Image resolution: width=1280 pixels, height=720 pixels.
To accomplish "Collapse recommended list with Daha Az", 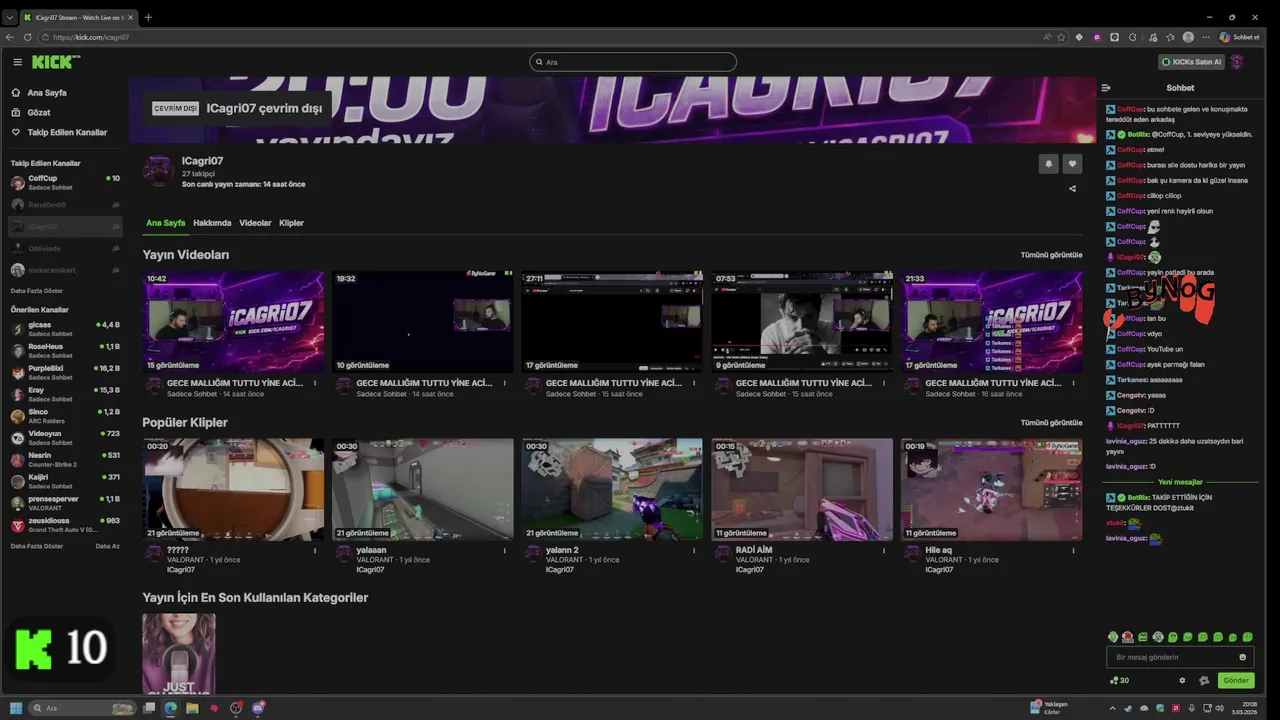I will (107, 546).
